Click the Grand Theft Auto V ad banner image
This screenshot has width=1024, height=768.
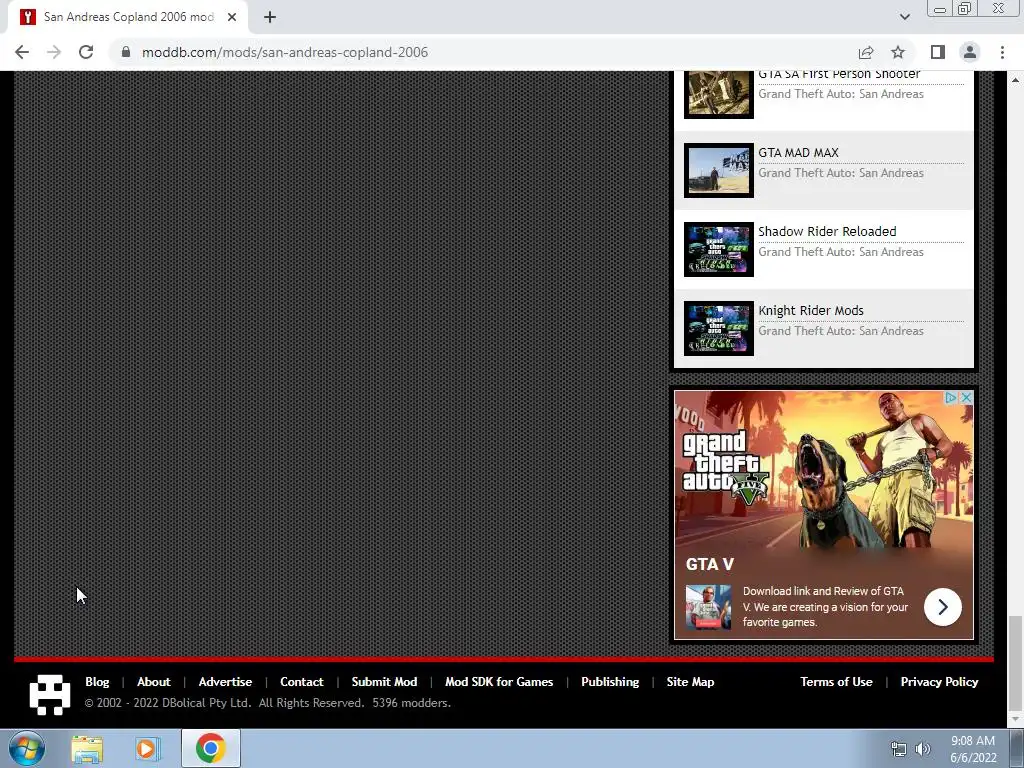point(824,470)
